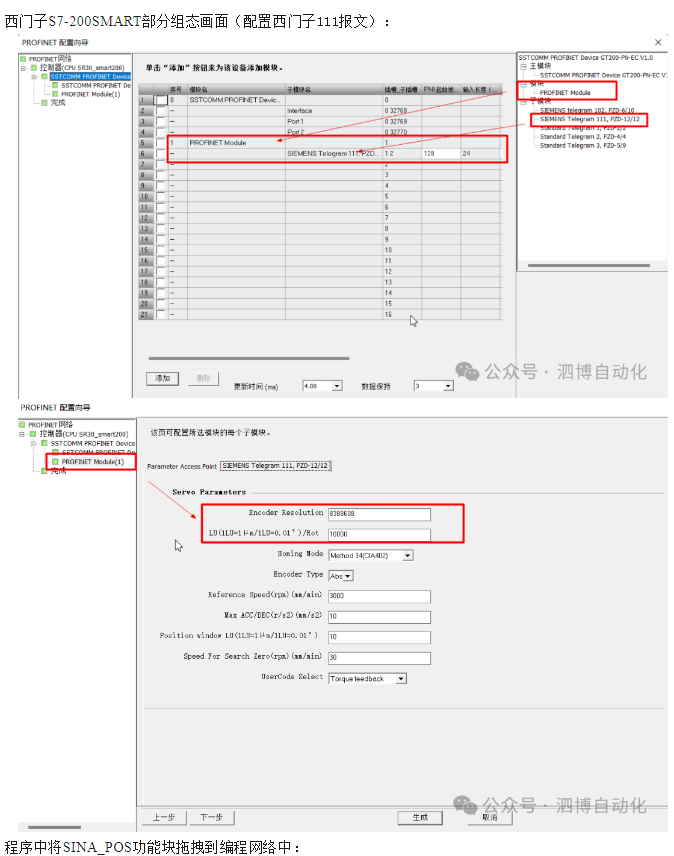Tick checkbox in table row 3 (Port 1)

[x=160, y=121]
